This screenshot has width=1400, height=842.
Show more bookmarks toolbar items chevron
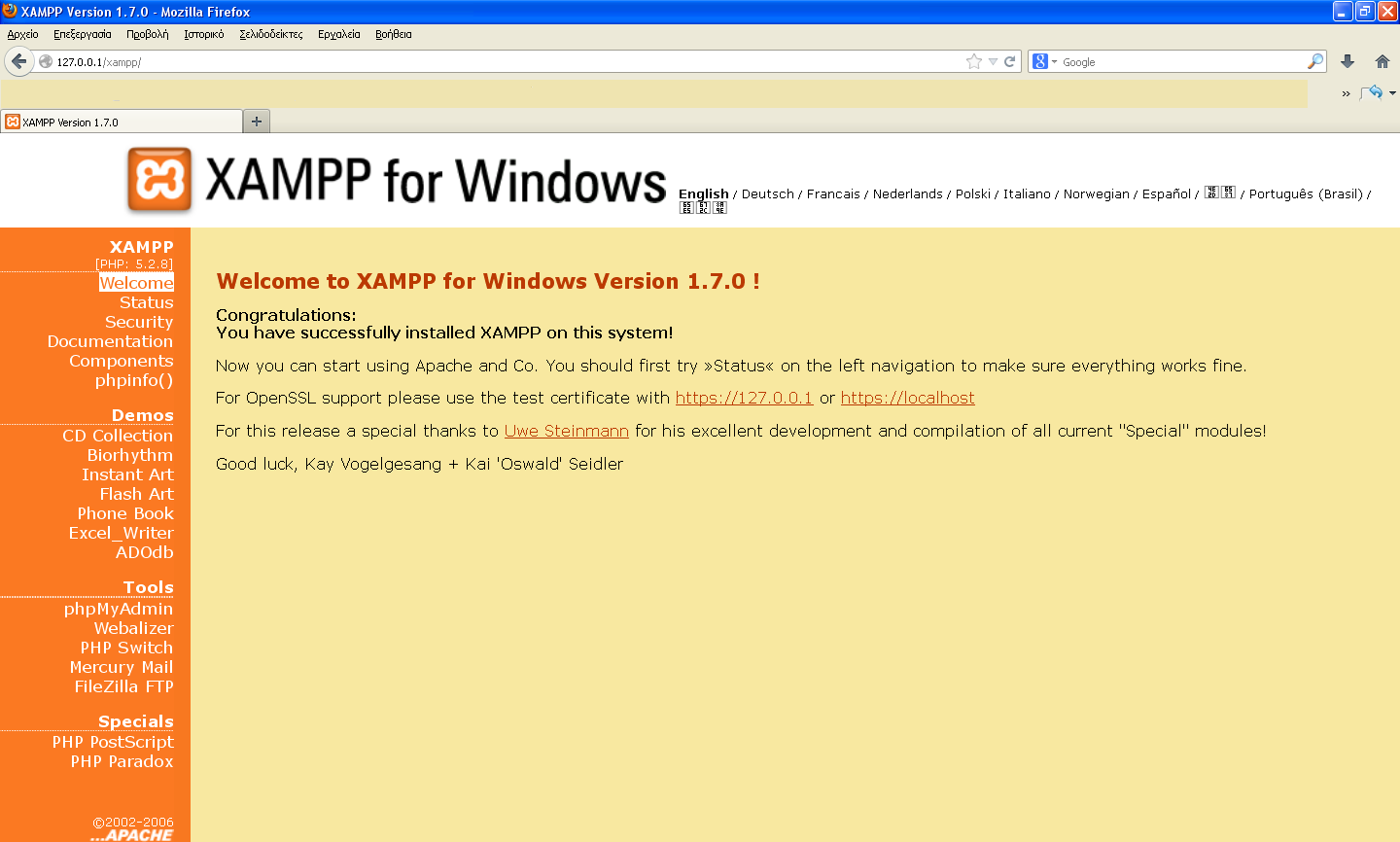(x=1346, y=93)
